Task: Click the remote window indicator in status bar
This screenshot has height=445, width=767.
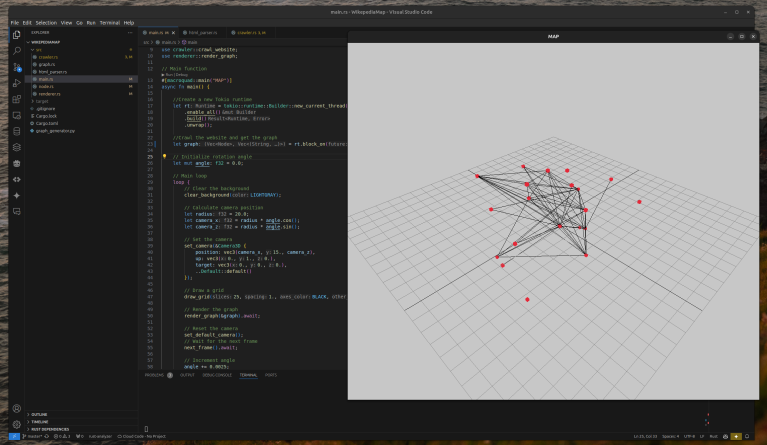Action: tap(14, 436)
